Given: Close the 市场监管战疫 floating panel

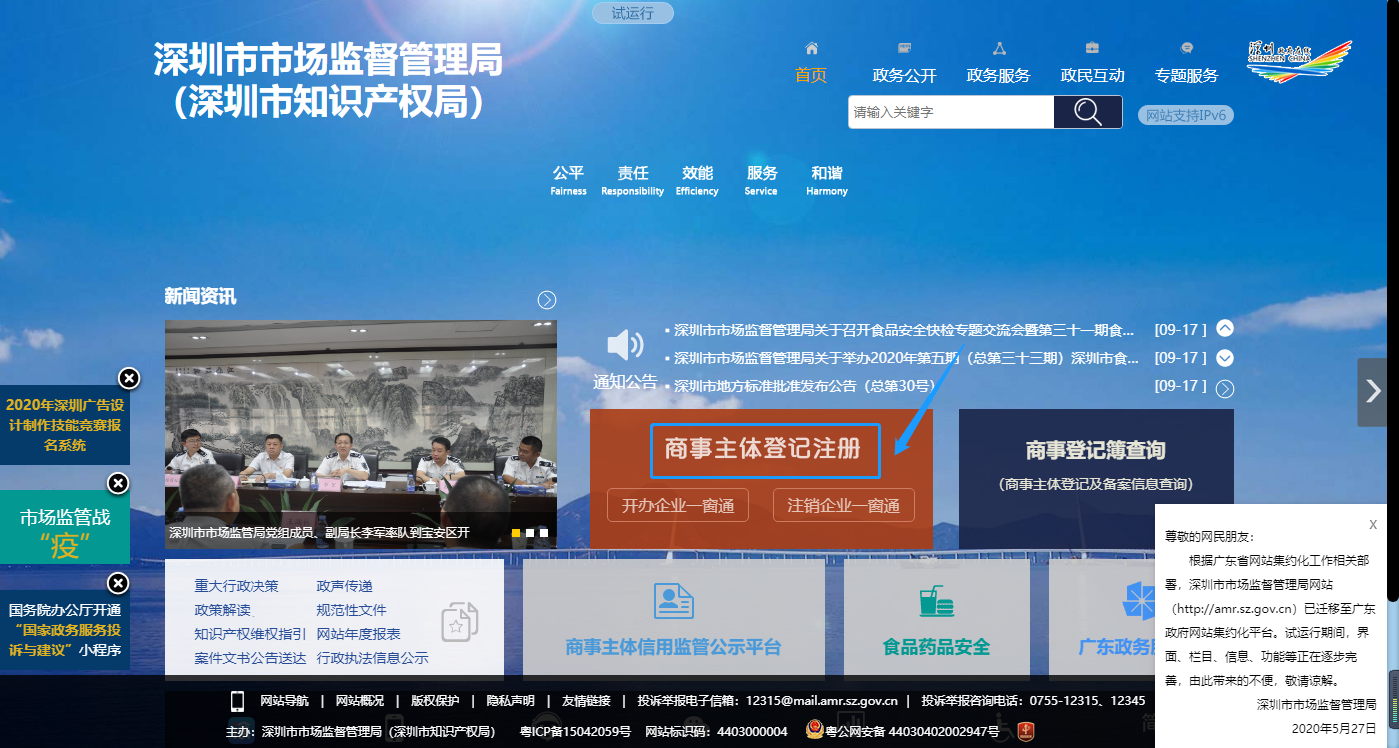Looking at the screenshot, I should tap(117, 483).
